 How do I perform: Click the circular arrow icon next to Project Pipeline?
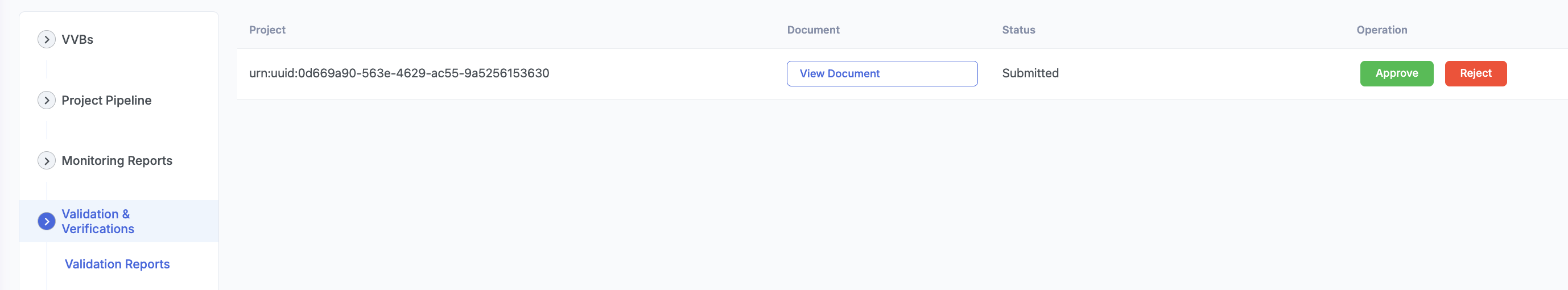[46, 100]
